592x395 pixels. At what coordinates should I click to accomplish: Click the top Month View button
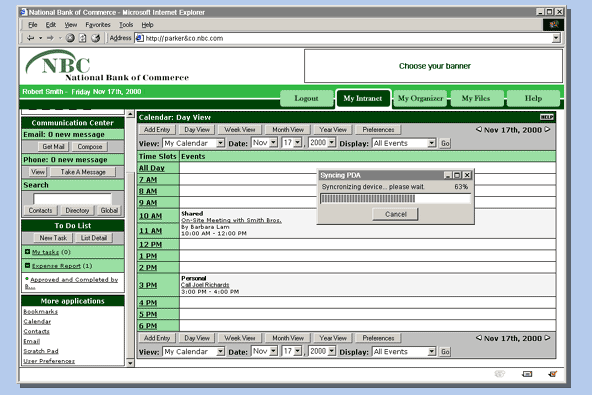point(288,130)
